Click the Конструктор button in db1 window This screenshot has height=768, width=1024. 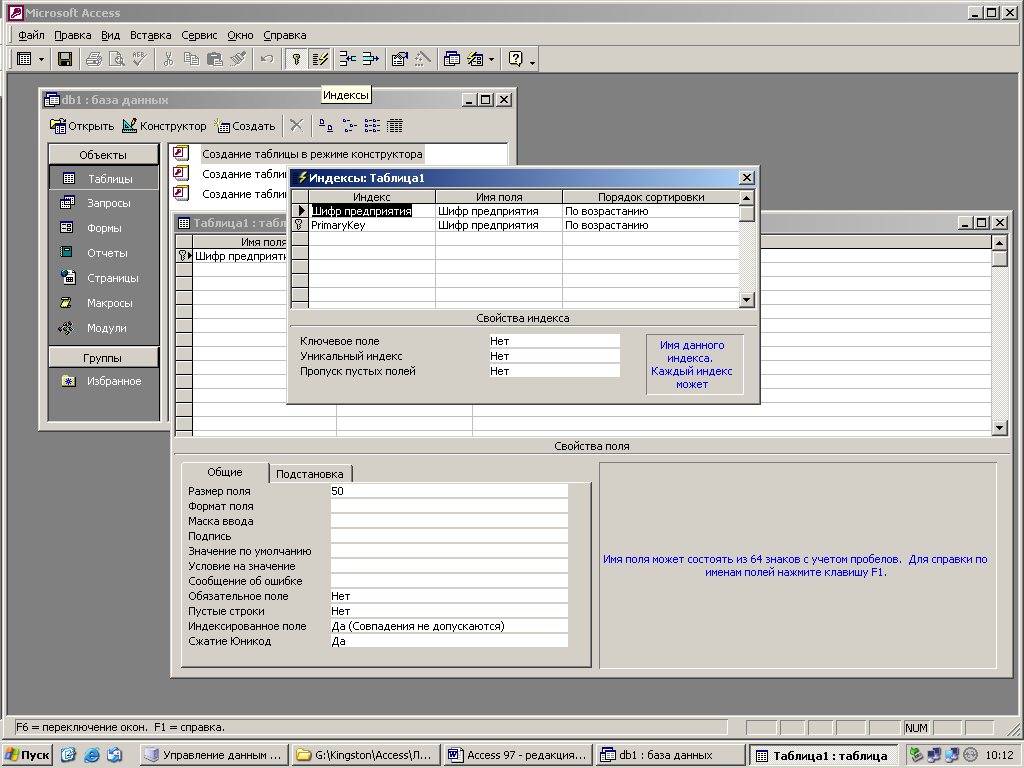(164, 126)
